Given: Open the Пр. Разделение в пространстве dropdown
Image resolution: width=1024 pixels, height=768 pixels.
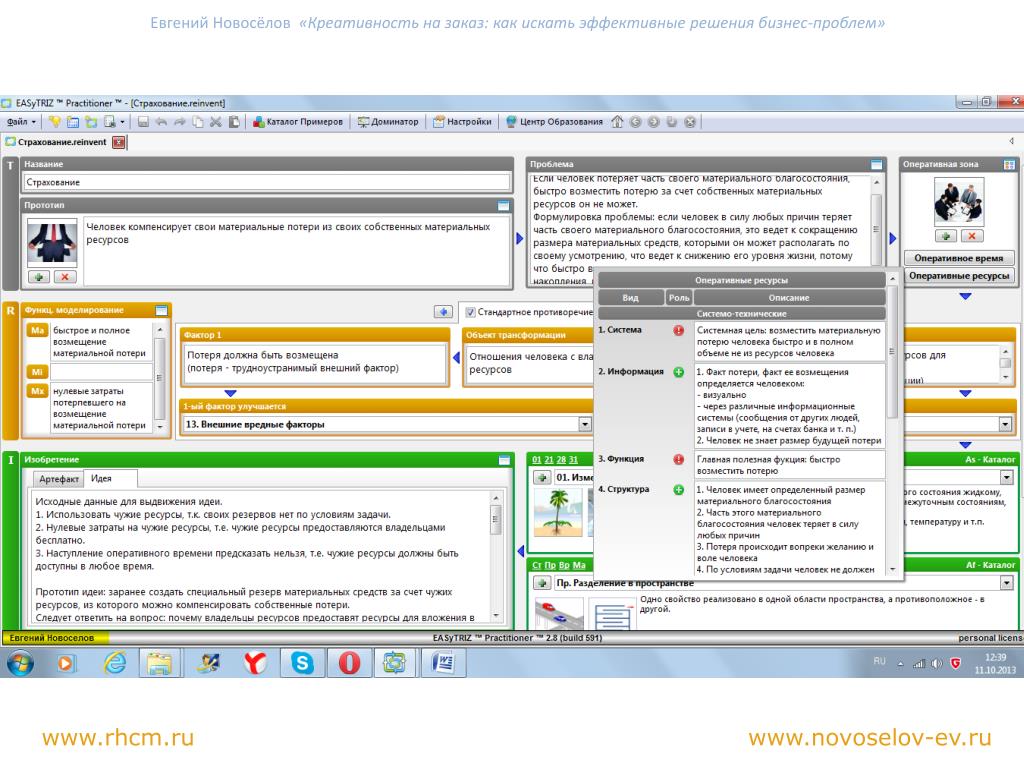Looking at the screenshot, I should pyautogui.click(x=1006, y=583).
